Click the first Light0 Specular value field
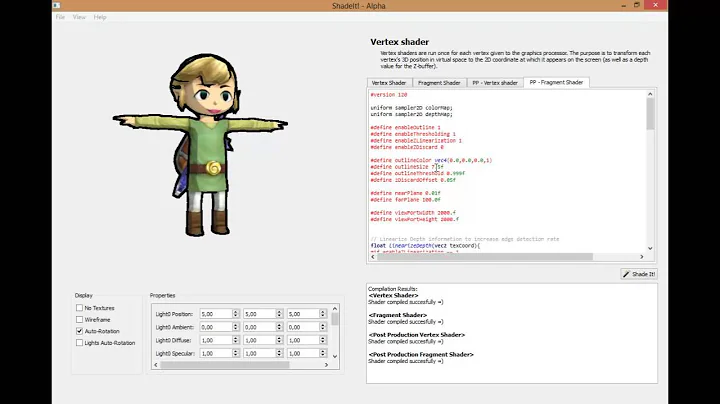Viewport: 720px width, 404px height. [x=215, y=353]
